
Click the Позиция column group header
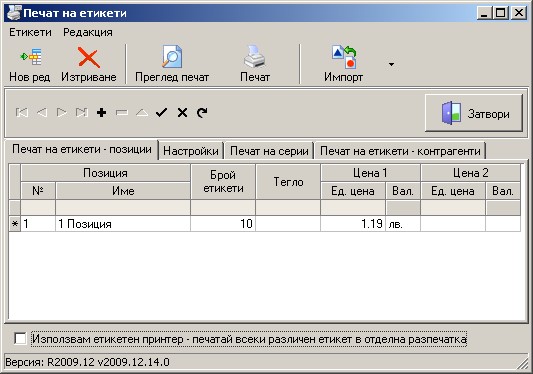tap(105, 173)
